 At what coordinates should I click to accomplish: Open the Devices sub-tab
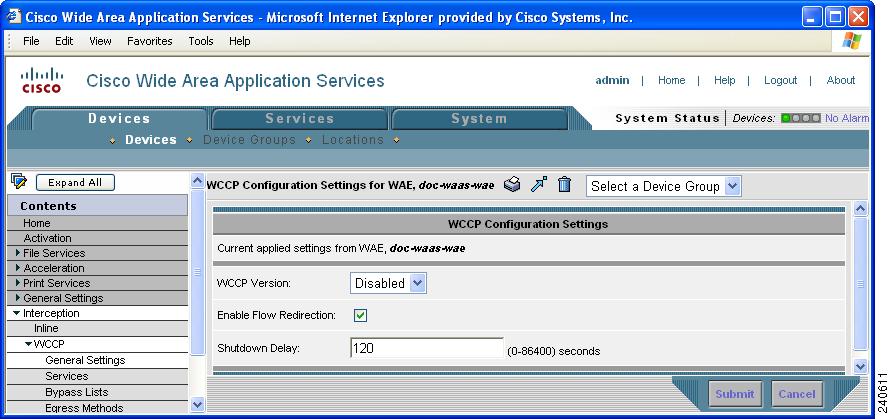[x=150, y=140]
